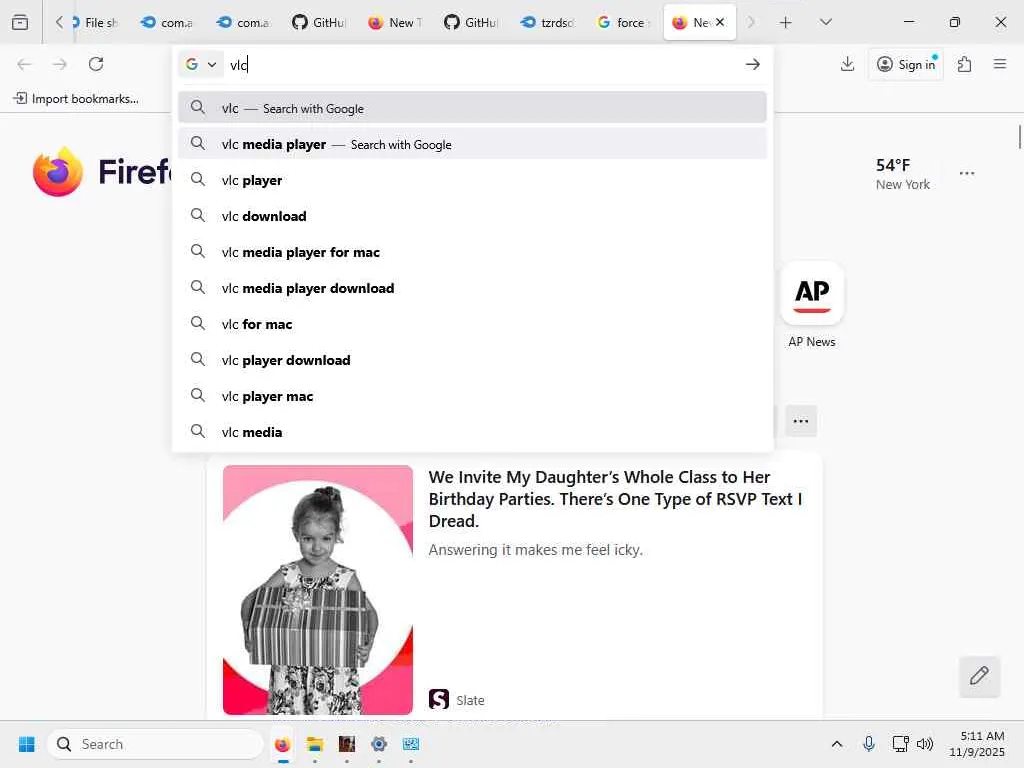The image size is (1024, 768).
Task: Select 'vlc download' suggestion
Action: point(472,216)
